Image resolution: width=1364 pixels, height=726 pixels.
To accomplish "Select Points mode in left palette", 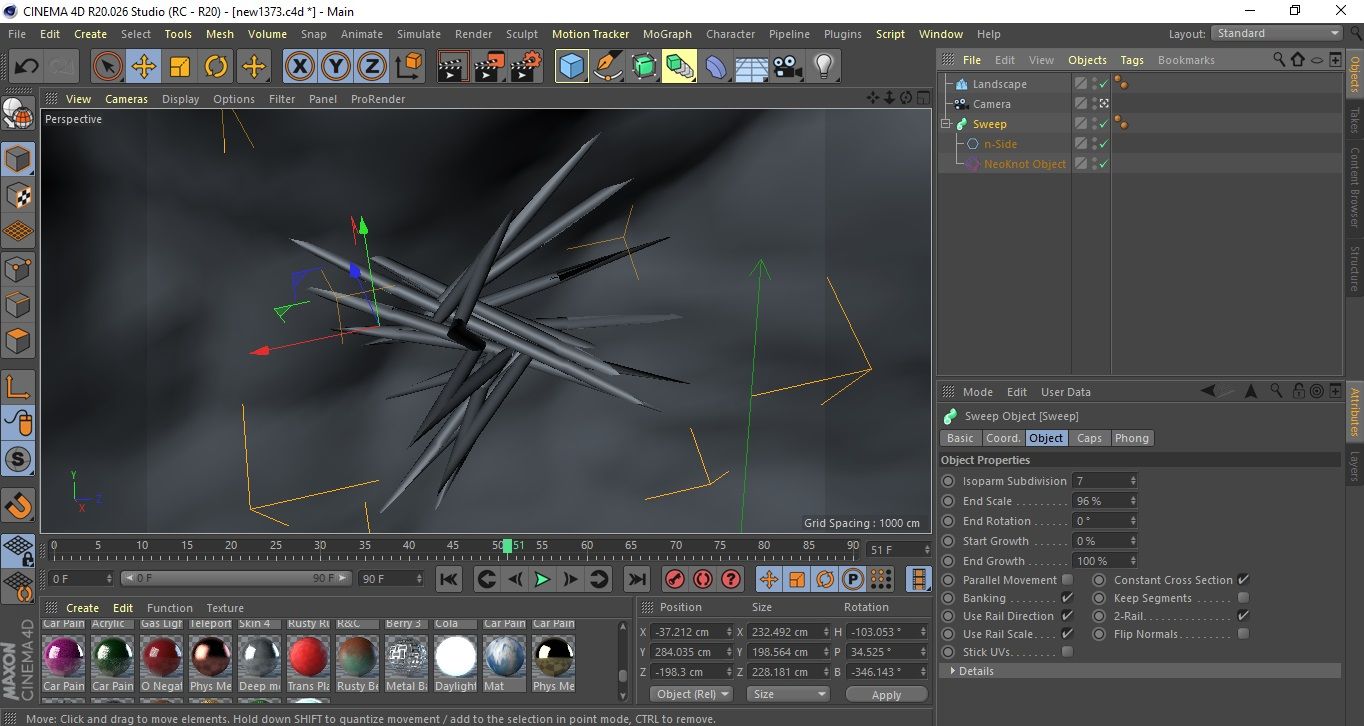I will pyautogui.click(x=19, y=269).
